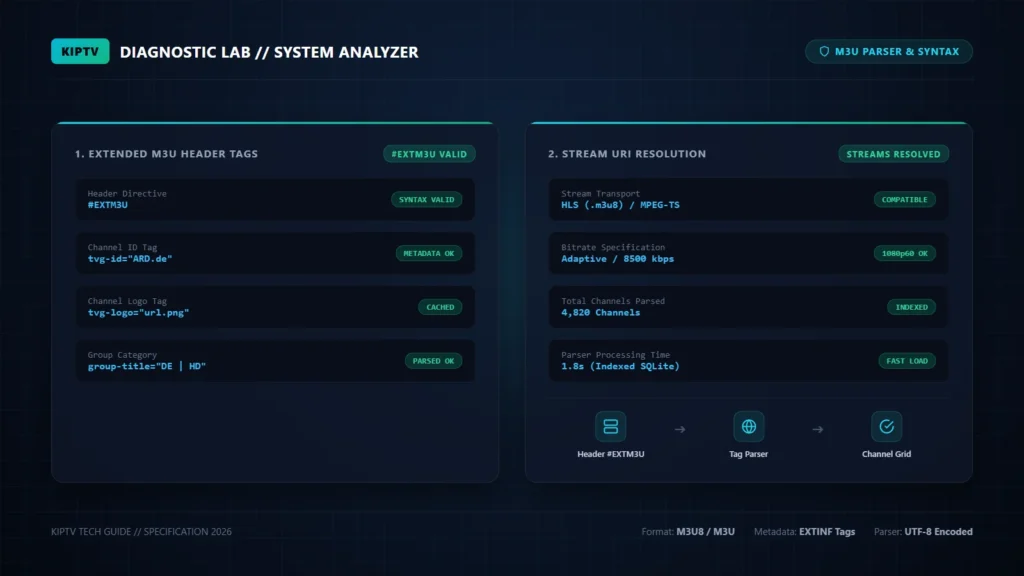1024x576 pixels.
Task: Click the shield icon in M3U Parser badge
Action: pyautogui.click(x=824, y=52)
